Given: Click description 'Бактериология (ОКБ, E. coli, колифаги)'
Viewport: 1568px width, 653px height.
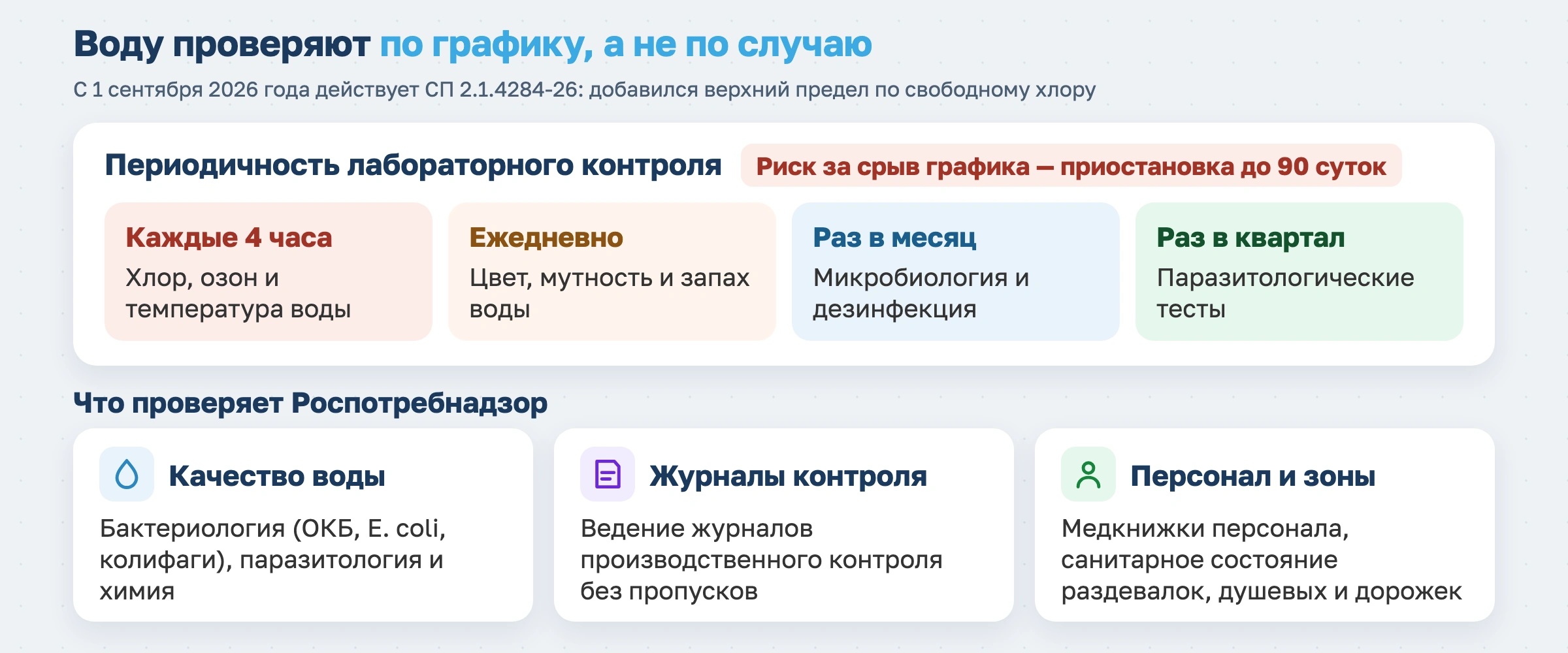Looking at the screenshot, I should click(272, 544).
